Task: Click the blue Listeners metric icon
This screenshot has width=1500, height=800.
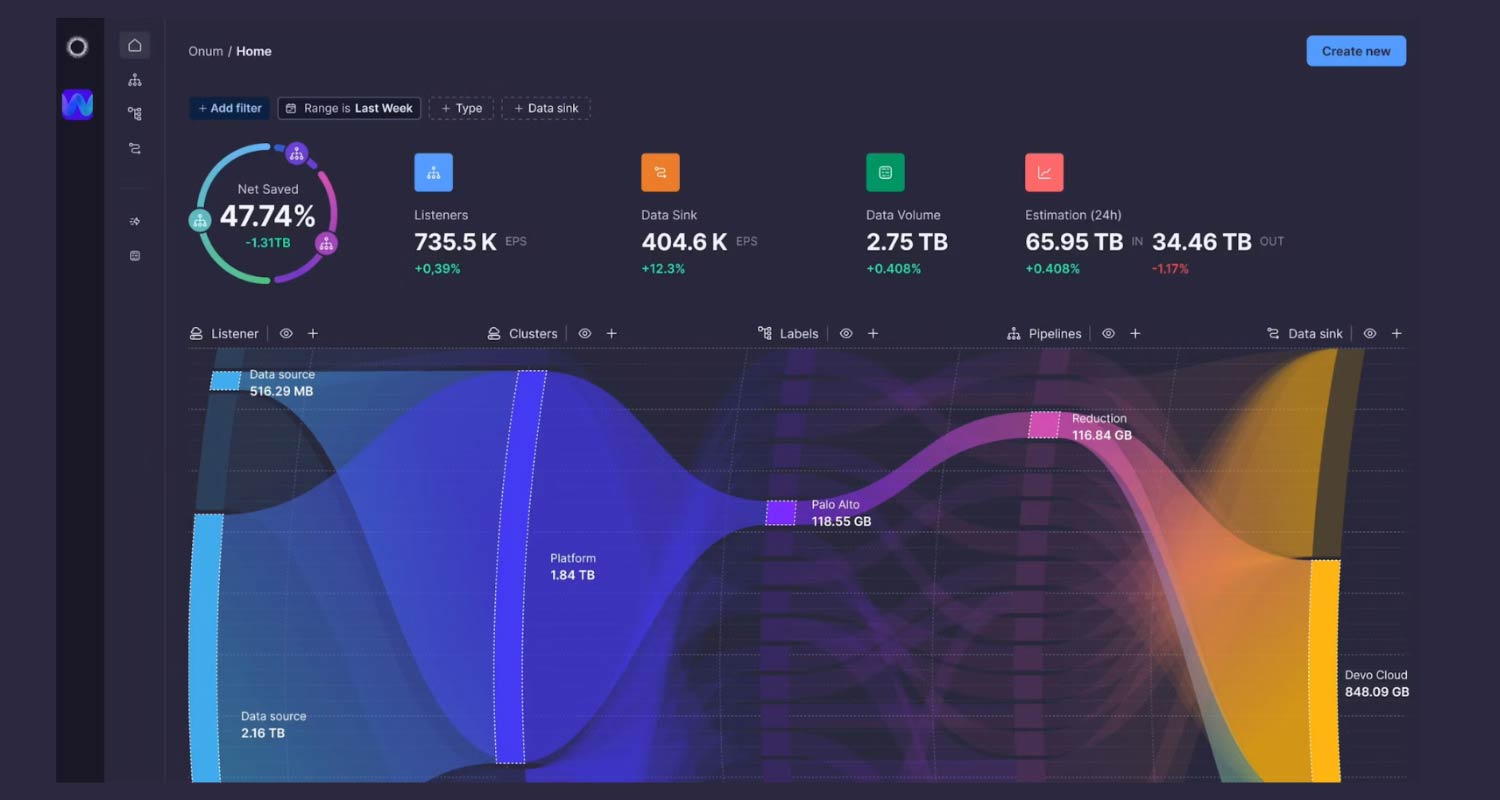Action: click(x=433, y=172)
